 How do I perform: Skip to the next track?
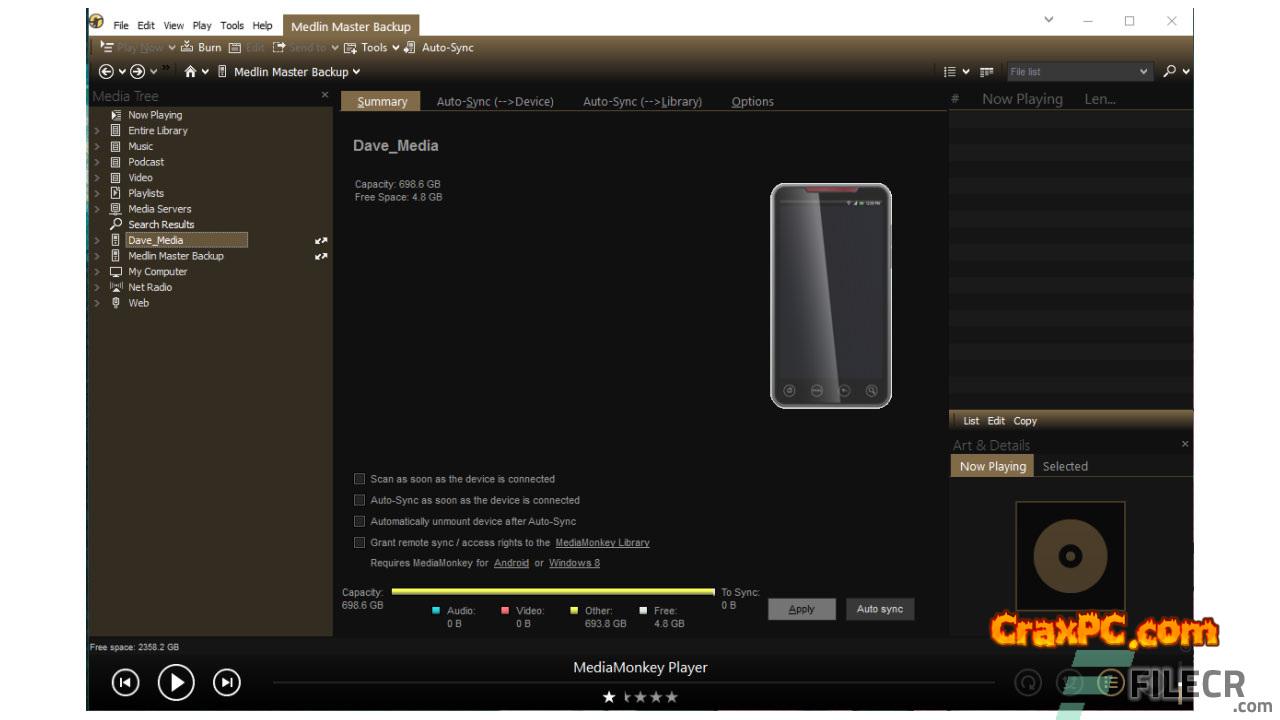227,682
